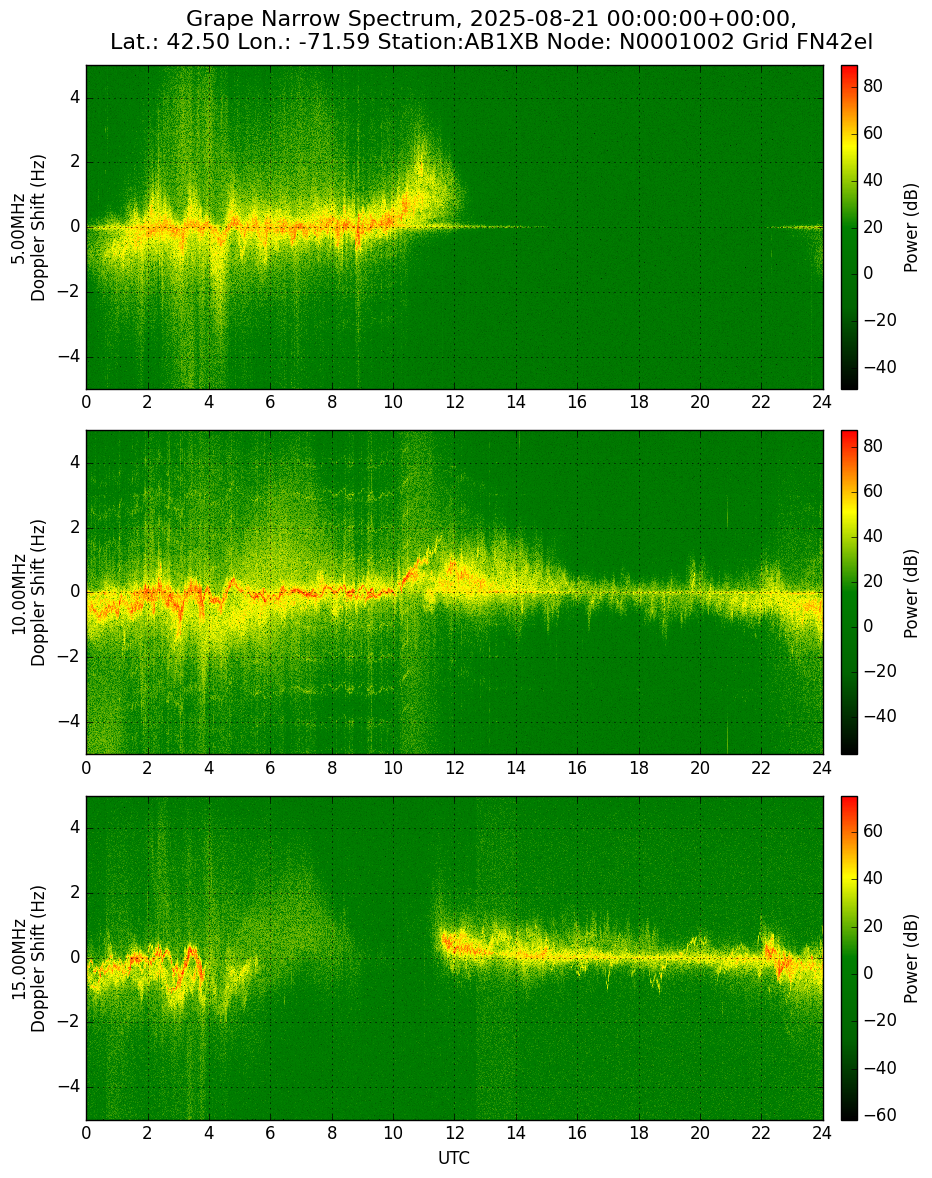Screen dimensions: 932x1178
Task: Click the top color bar's Power (dB) label
Action: coord(911,228)
